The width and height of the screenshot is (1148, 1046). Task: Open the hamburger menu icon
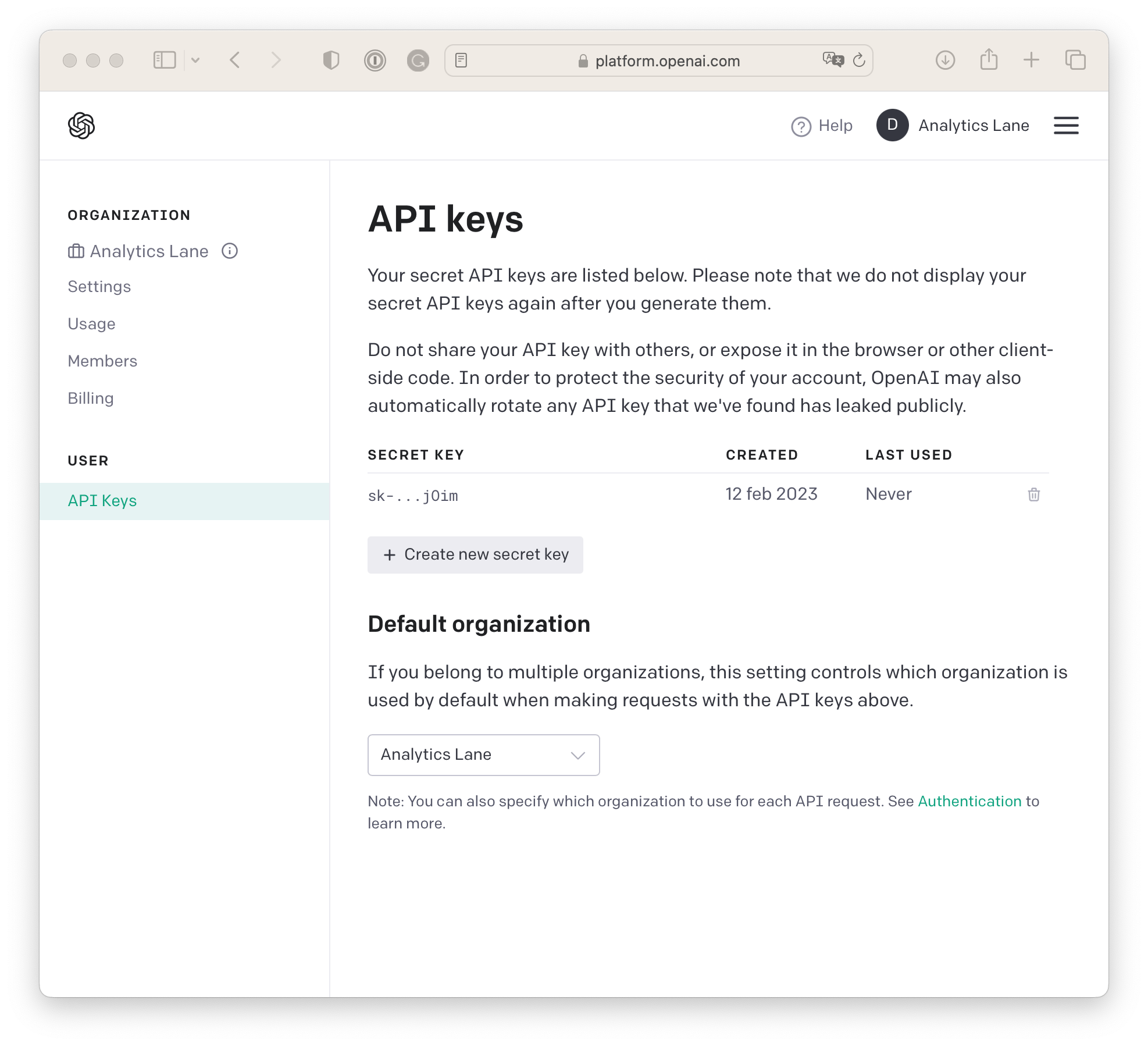(x=1066, y=126)
